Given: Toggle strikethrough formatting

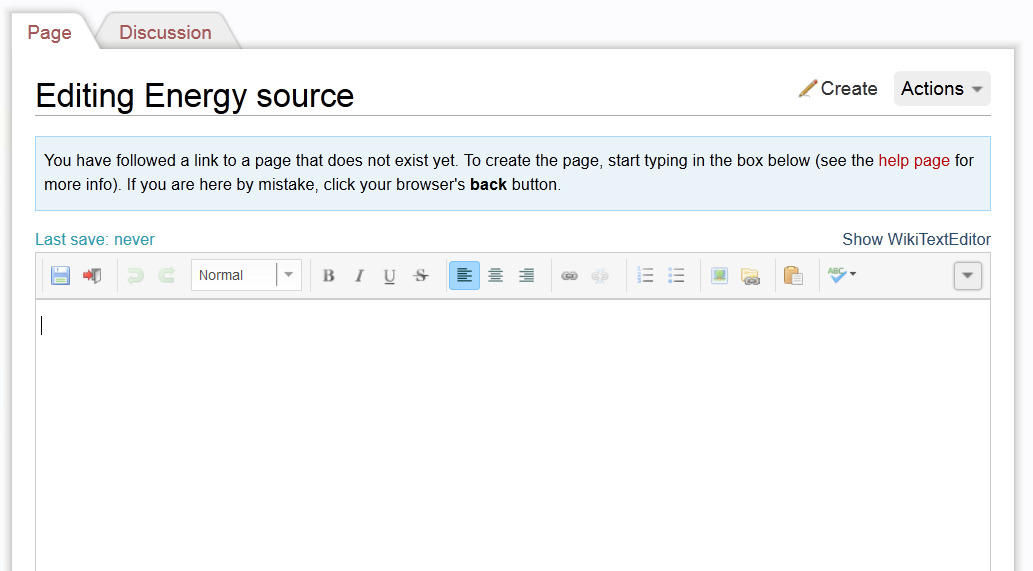Looking at the screenshot, I should [x=421, y=276].
